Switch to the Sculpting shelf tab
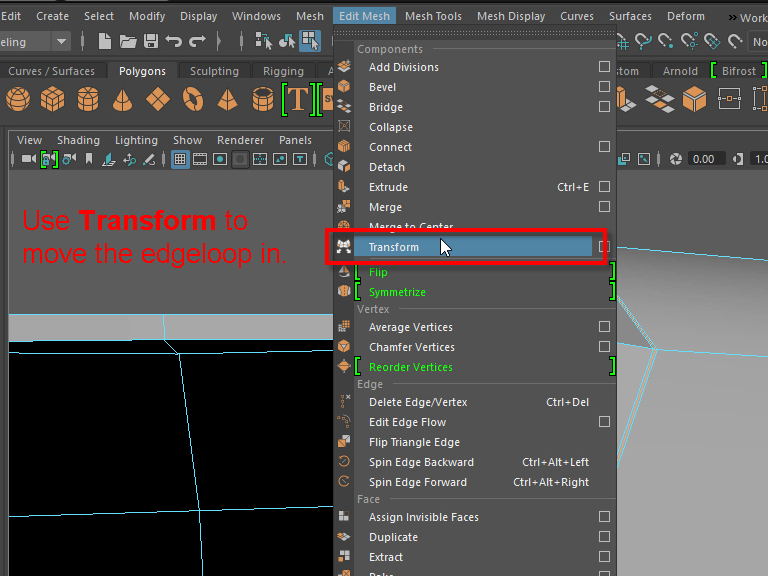This screenshot has width=768, height=576. point(214,71)
